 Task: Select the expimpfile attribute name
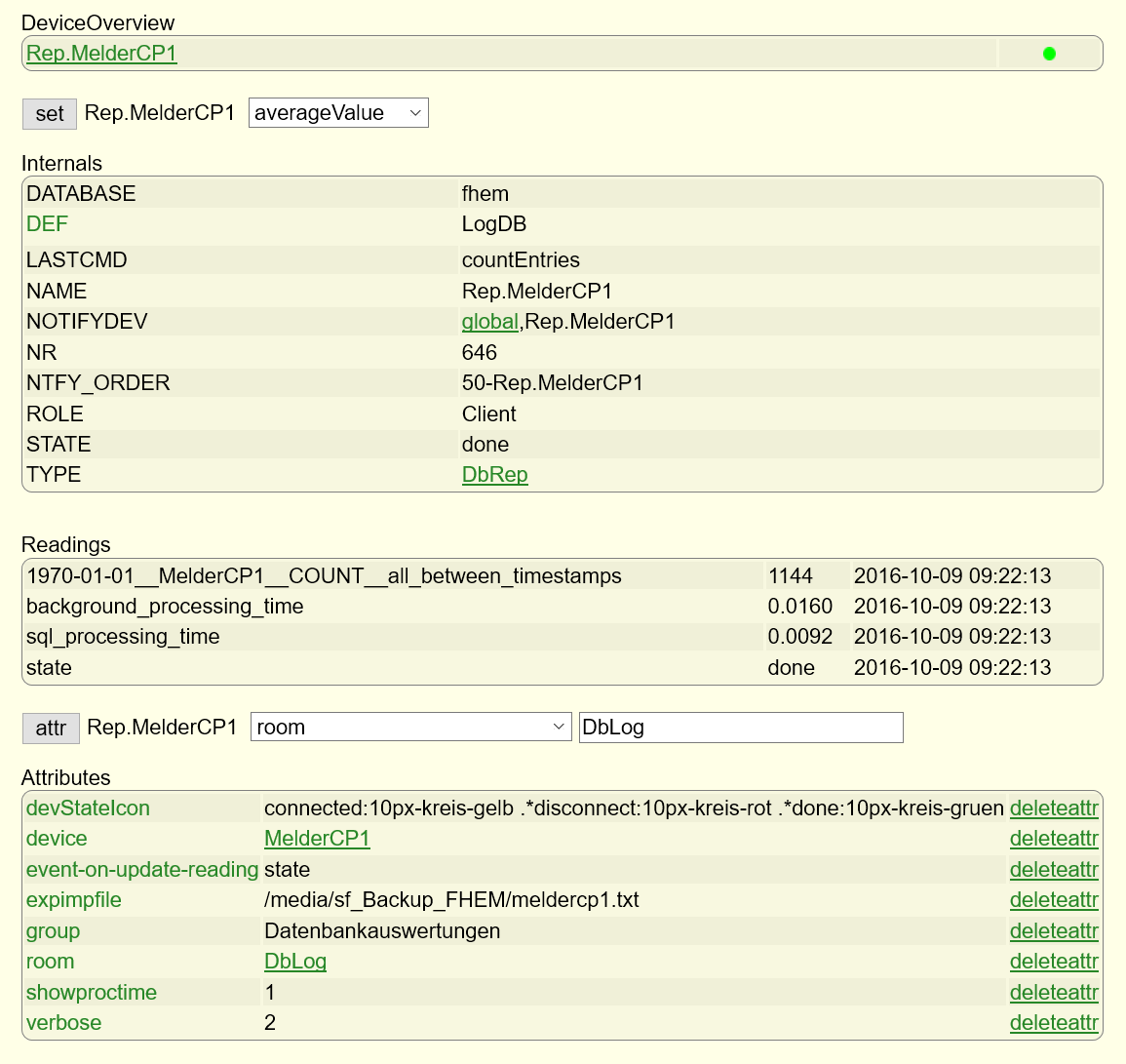coord(74,900)
